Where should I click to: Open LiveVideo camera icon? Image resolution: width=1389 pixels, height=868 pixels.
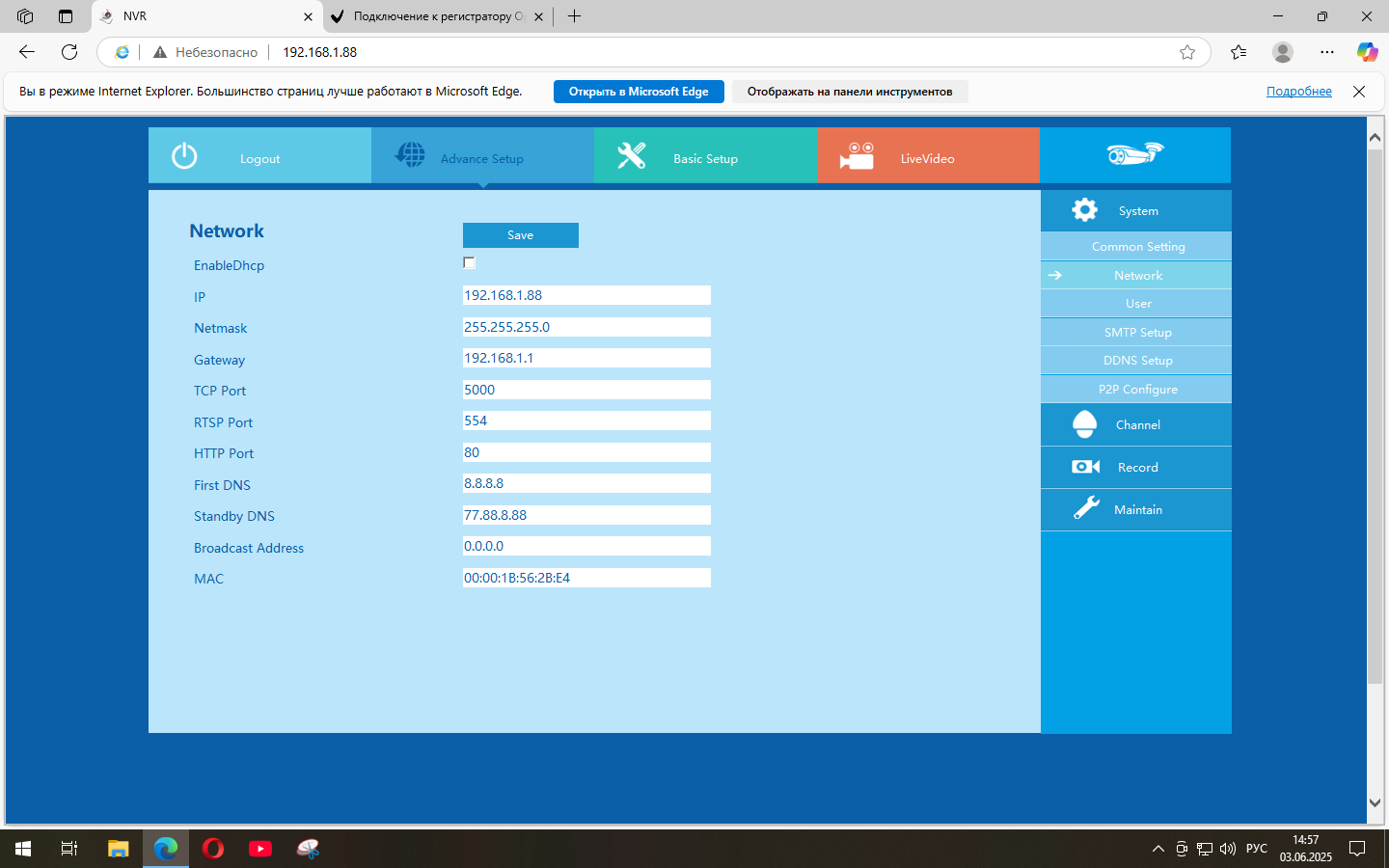pos(856,156)
